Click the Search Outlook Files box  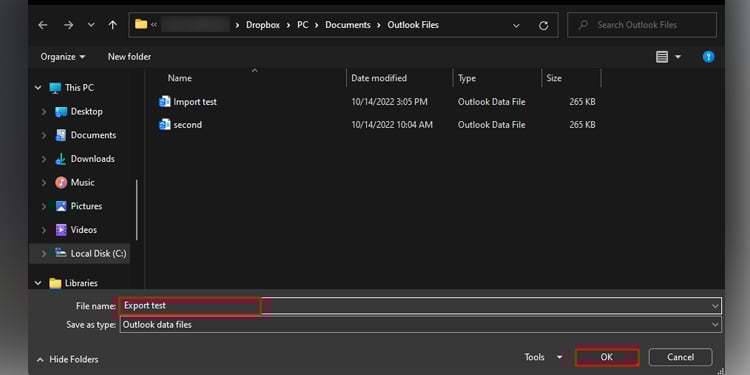pos(642,25)
